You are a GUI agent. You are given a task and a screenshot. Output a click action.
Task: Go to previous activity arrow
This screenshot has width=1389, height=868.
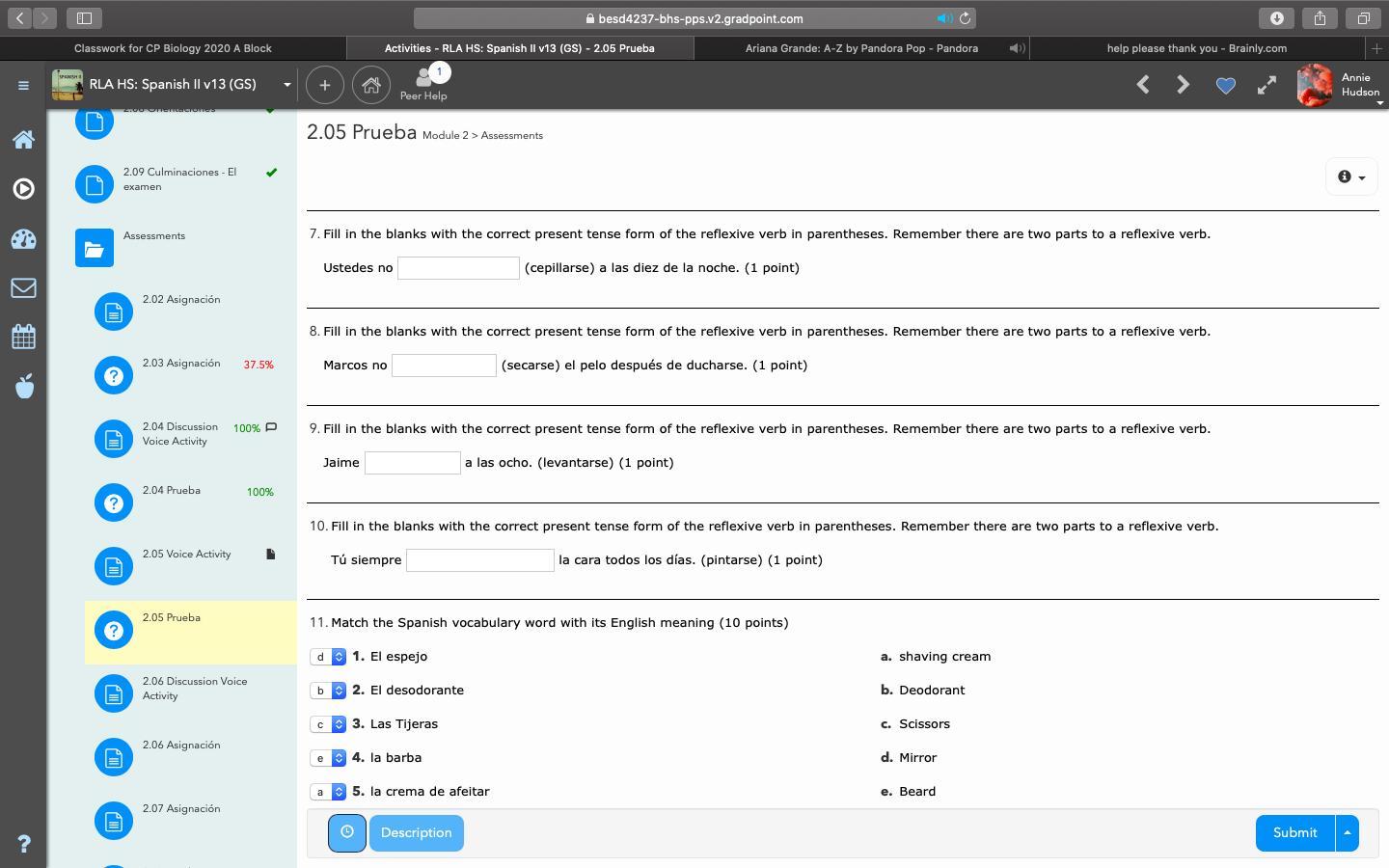click(1143, 85)
